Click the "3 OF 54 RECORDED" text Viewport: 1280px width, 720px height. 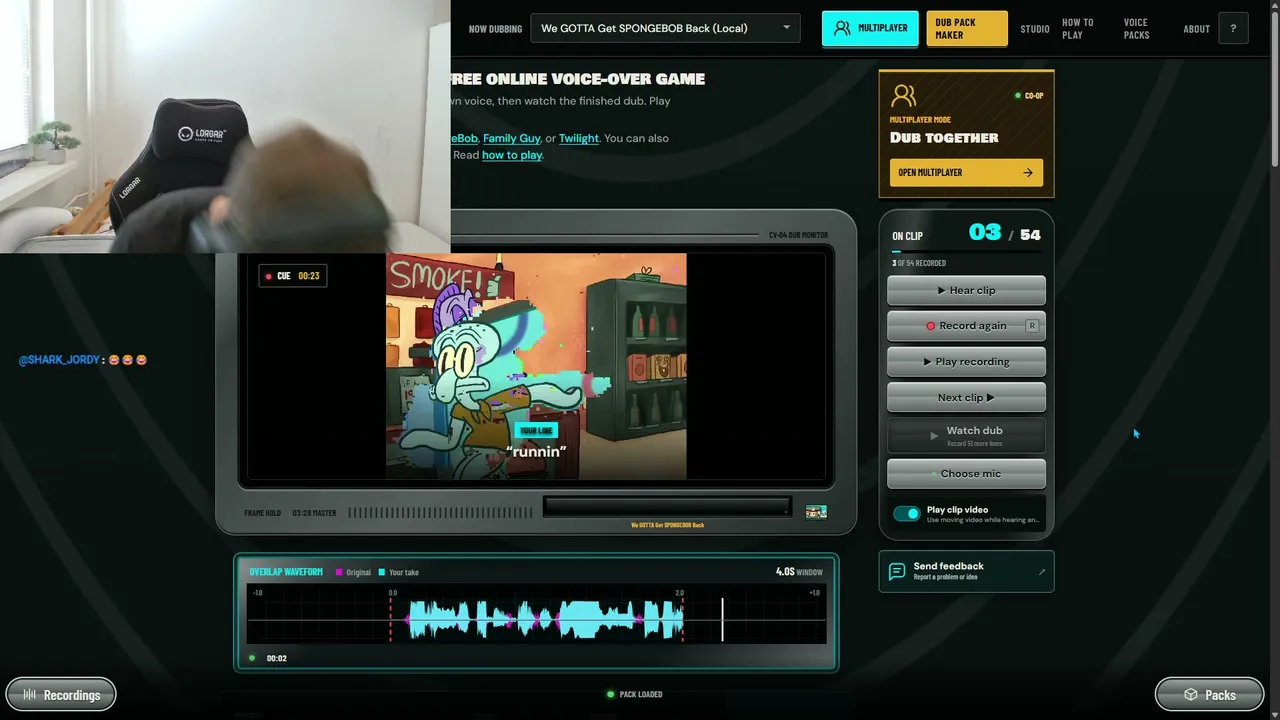click(919, 263)
